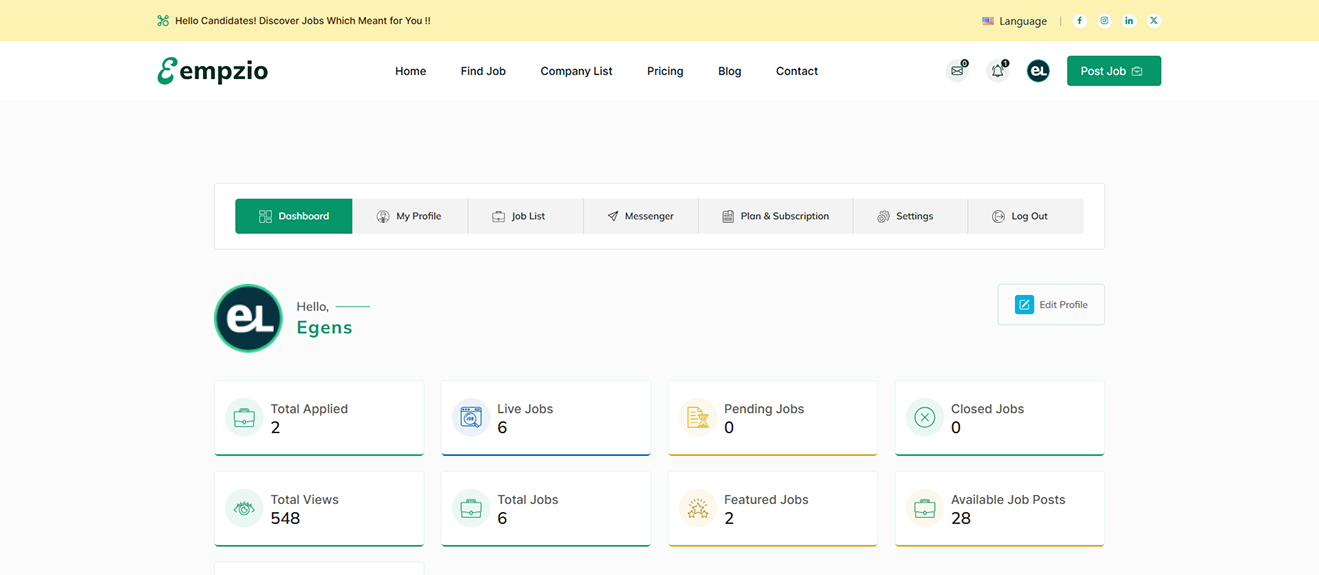
Task: Click the Log Out tab
Action: pos(1025,216)
